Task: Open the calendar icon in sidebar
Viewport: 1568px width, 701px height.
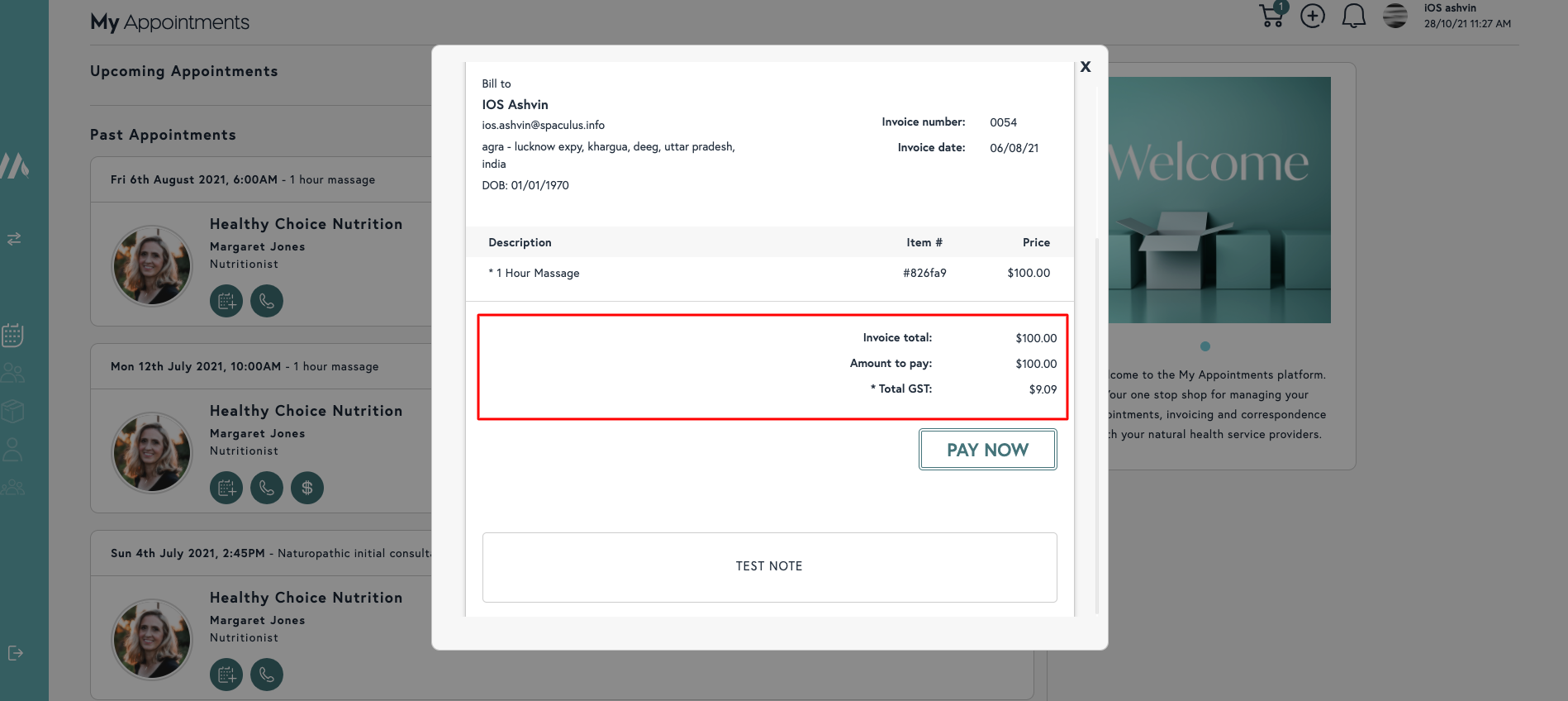Action: tap(13, 335)
